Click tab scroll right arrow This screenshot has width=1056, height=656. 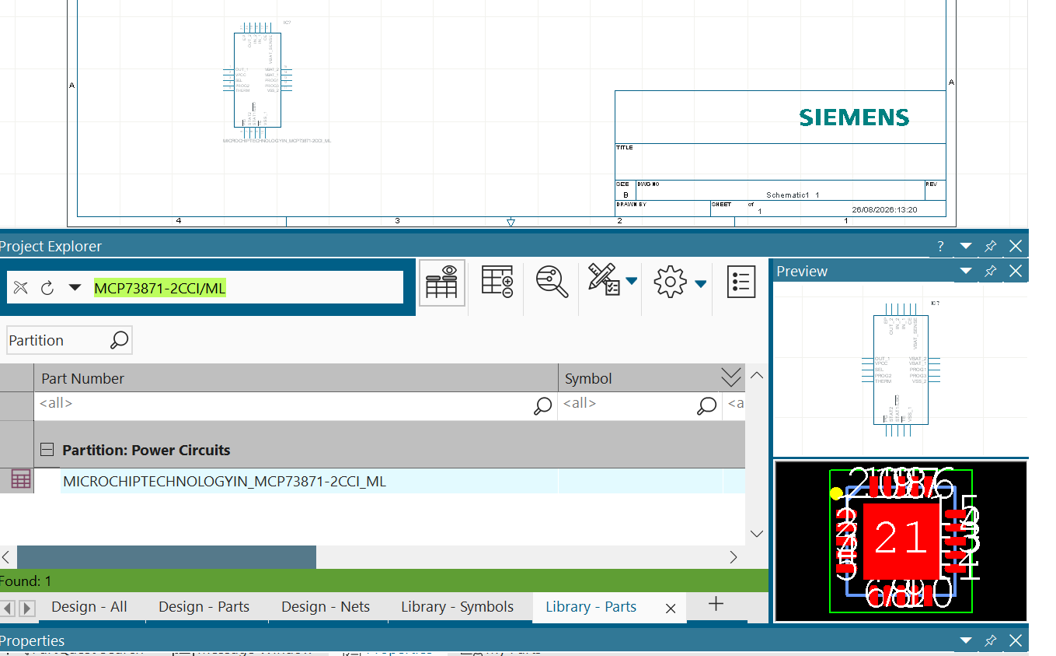[x=27, y=608]
